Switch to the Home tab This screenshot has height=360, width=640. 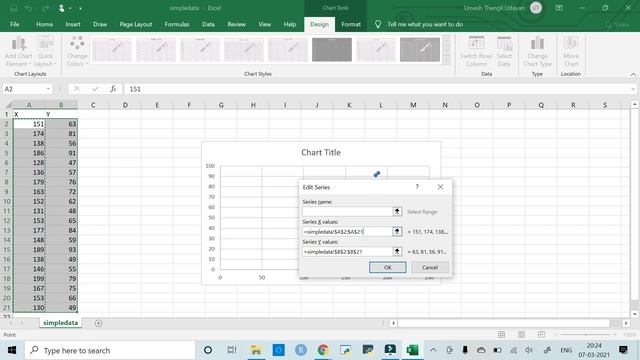(x=44, y=24)
